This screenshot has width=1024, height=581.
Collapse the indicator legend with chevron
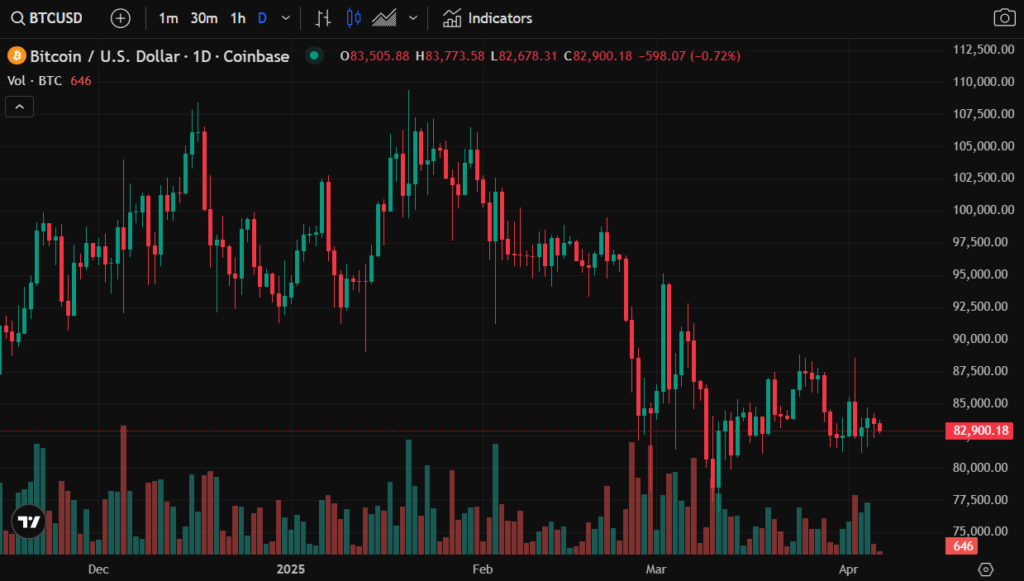[x=20, y=106]
